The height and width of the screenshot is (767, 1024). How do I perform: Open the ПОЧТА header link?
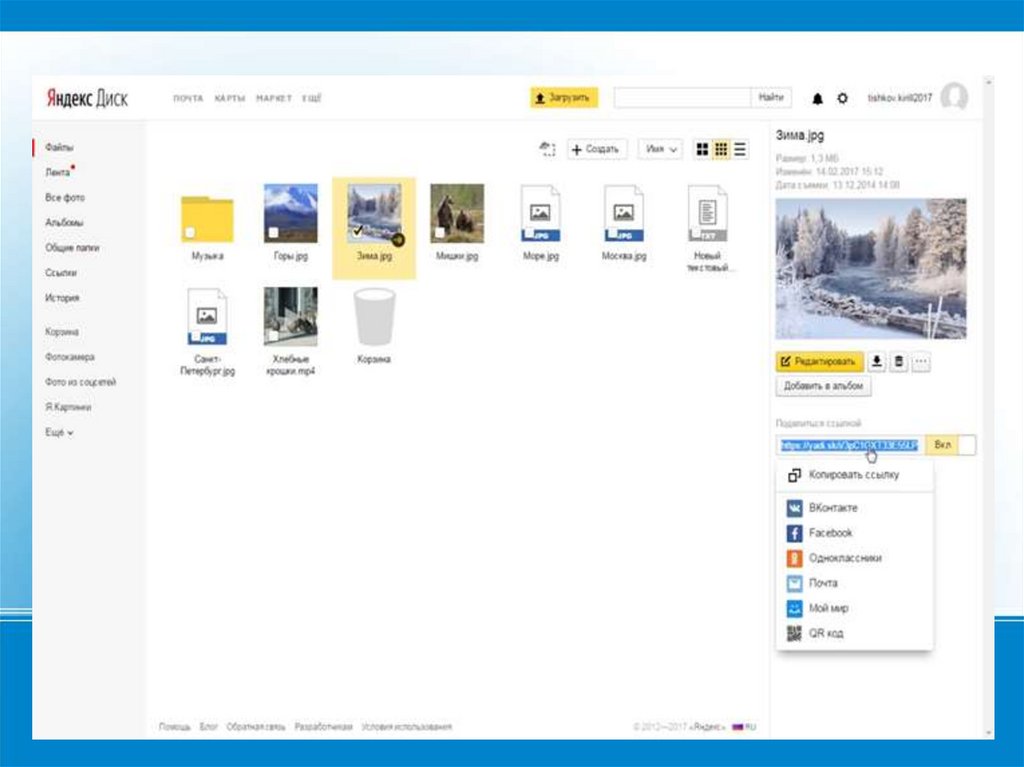(x=188, y=98)
